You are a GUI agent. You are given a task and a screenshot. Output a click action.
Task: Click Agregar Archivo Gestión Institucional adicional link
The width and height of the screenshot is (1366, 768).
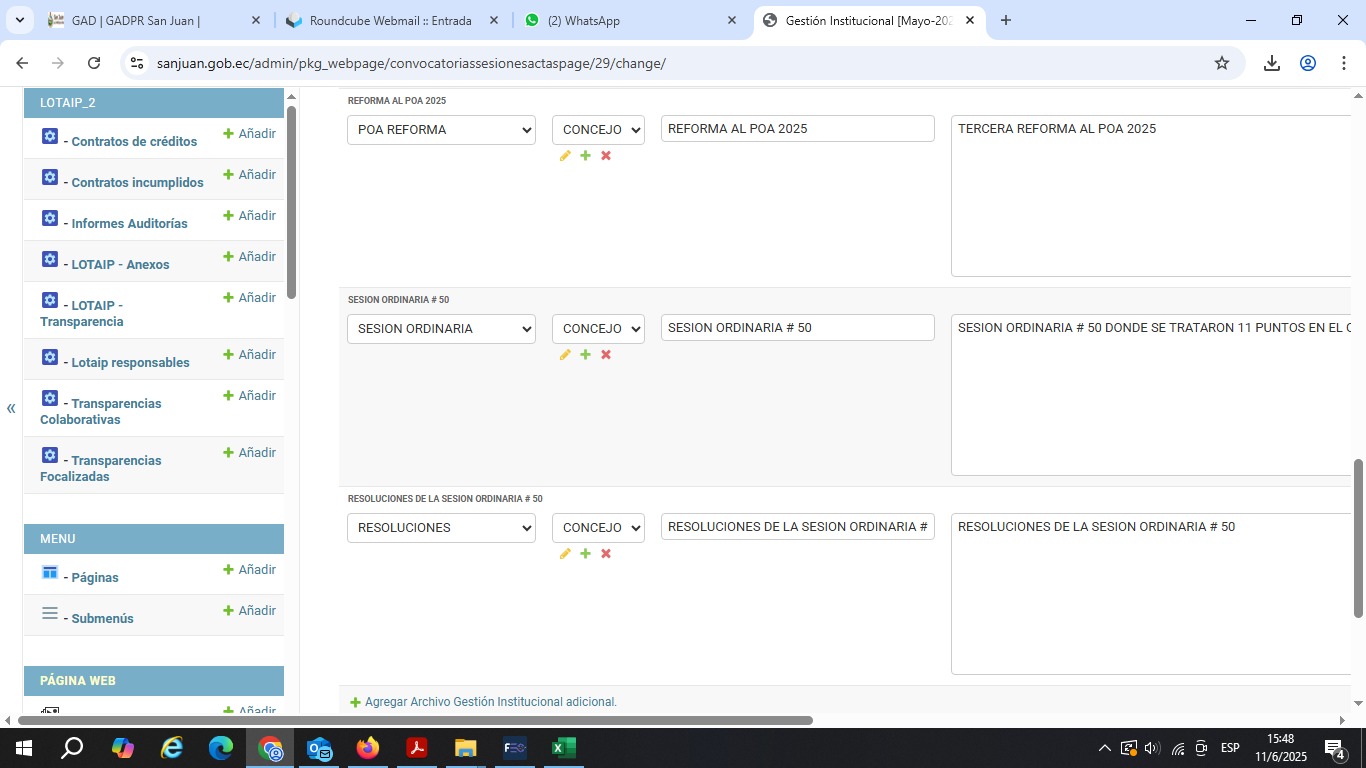tap(490, 702)
